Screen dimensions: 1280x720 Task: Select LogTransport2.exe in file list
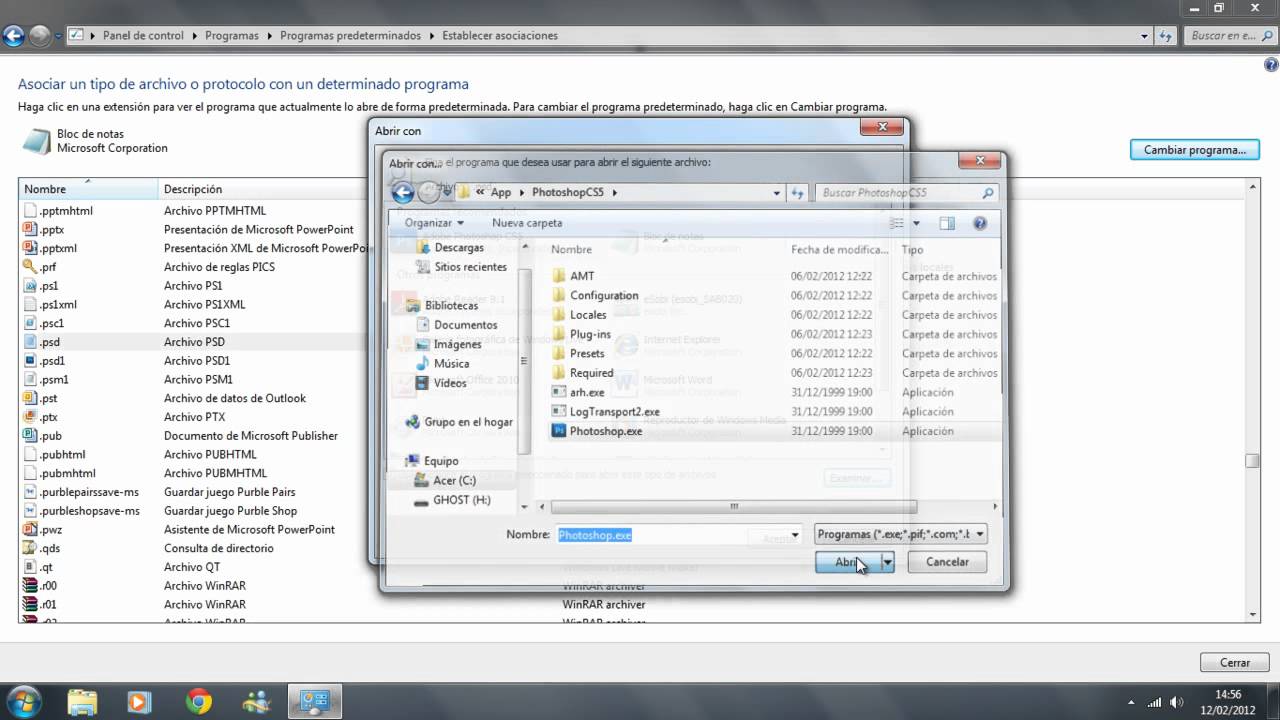click(614, 411)
